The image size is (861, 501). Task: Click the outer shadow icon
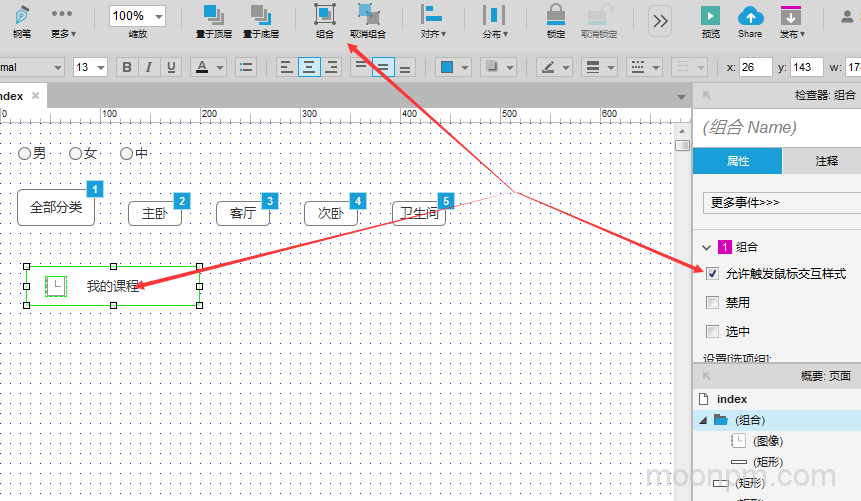coord(491,67)
